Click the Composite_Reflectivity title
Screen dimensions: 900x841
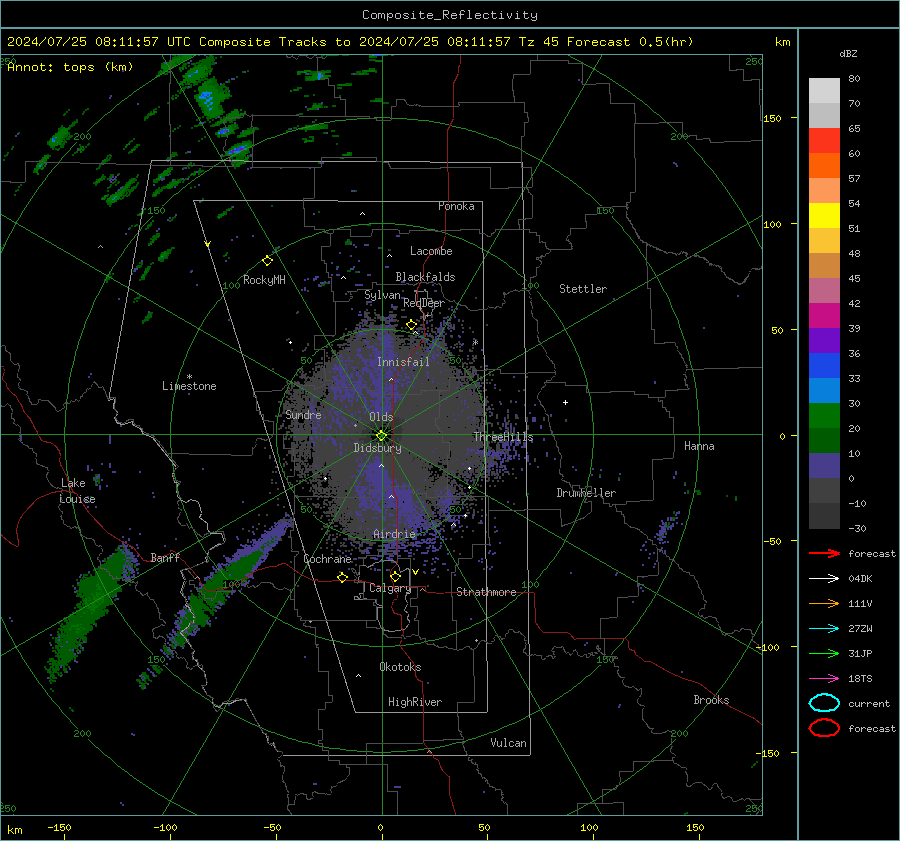450,15
